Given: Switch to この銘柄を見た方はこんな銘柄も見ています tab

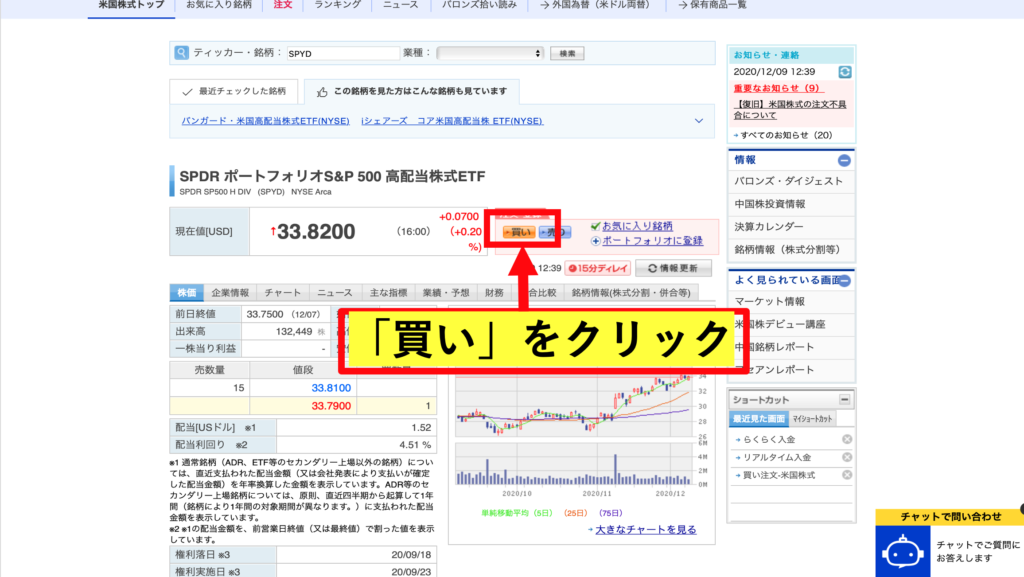Looking at the screenshot, I should (412, 91).
